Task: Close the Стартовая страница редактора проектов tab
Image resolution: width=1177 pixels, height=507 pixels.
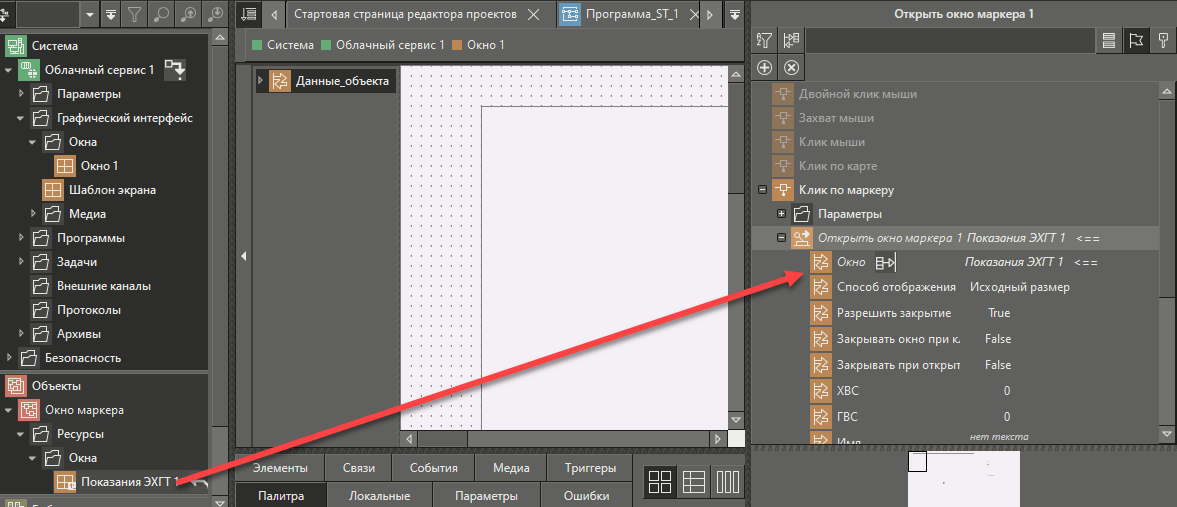Action: coord(533,15)
